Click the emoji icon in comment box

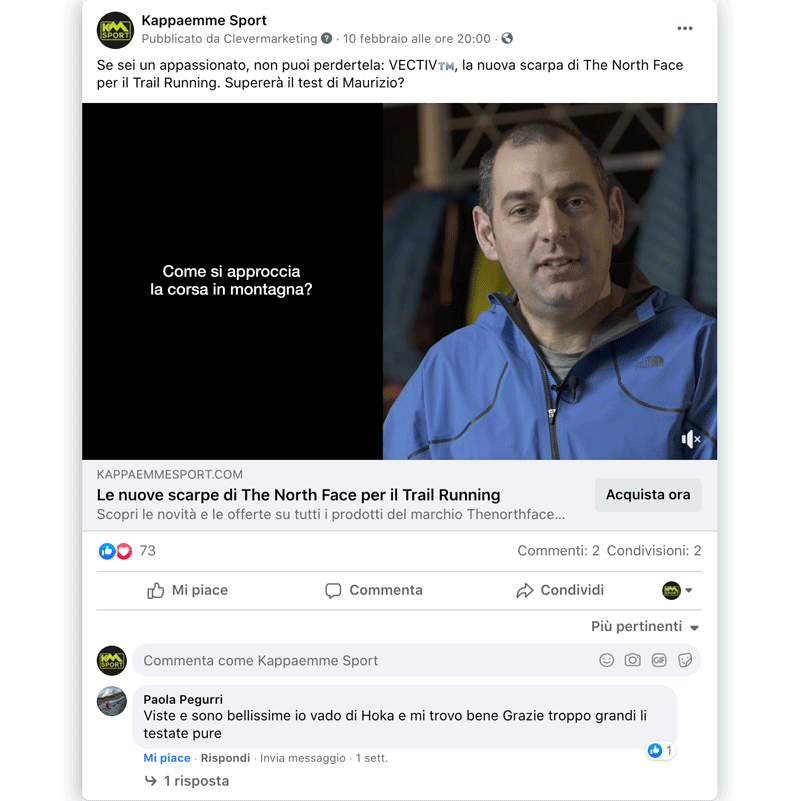click(x=606, y=660)
